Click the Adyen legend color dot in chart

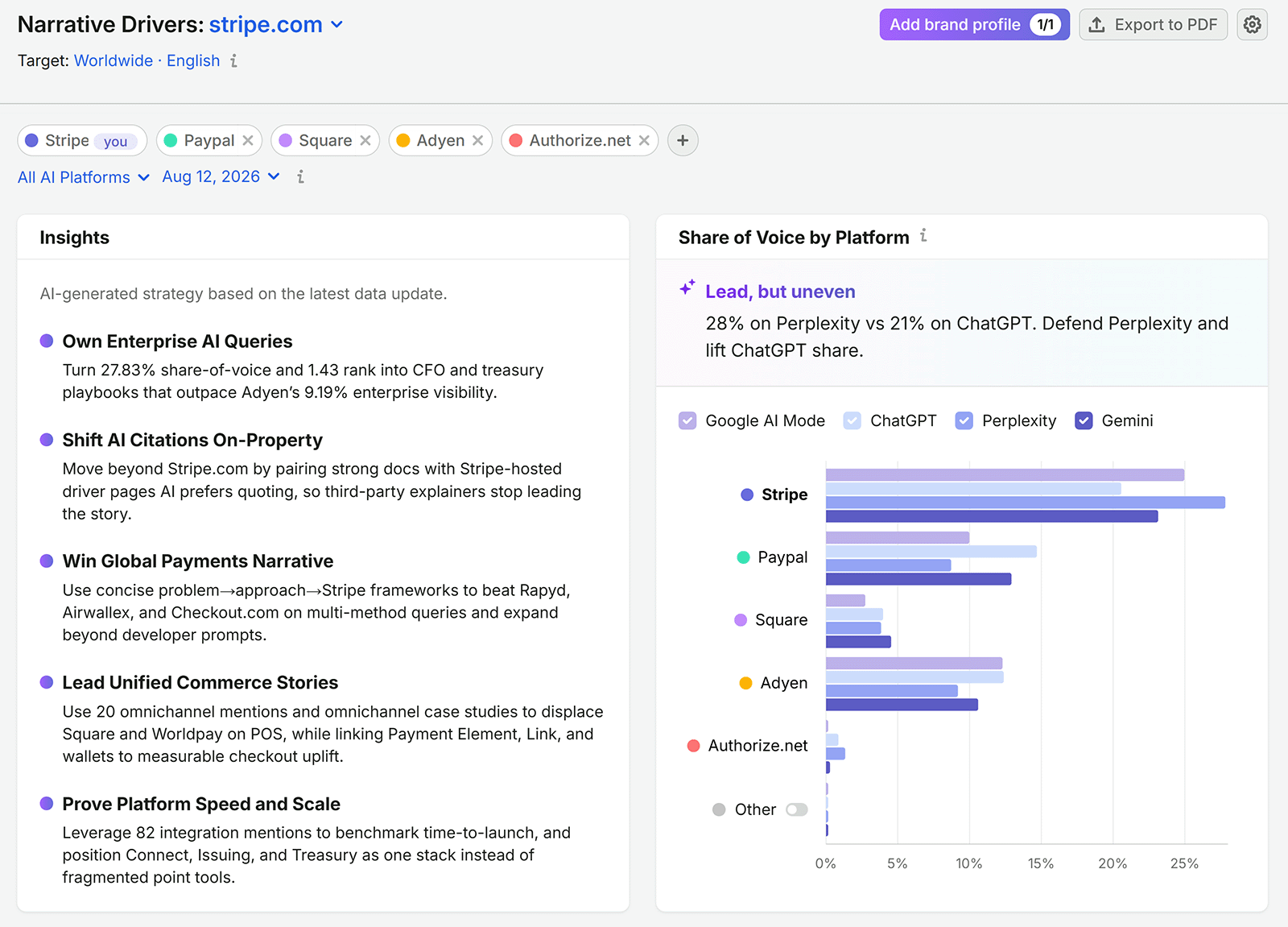[745, 683]
